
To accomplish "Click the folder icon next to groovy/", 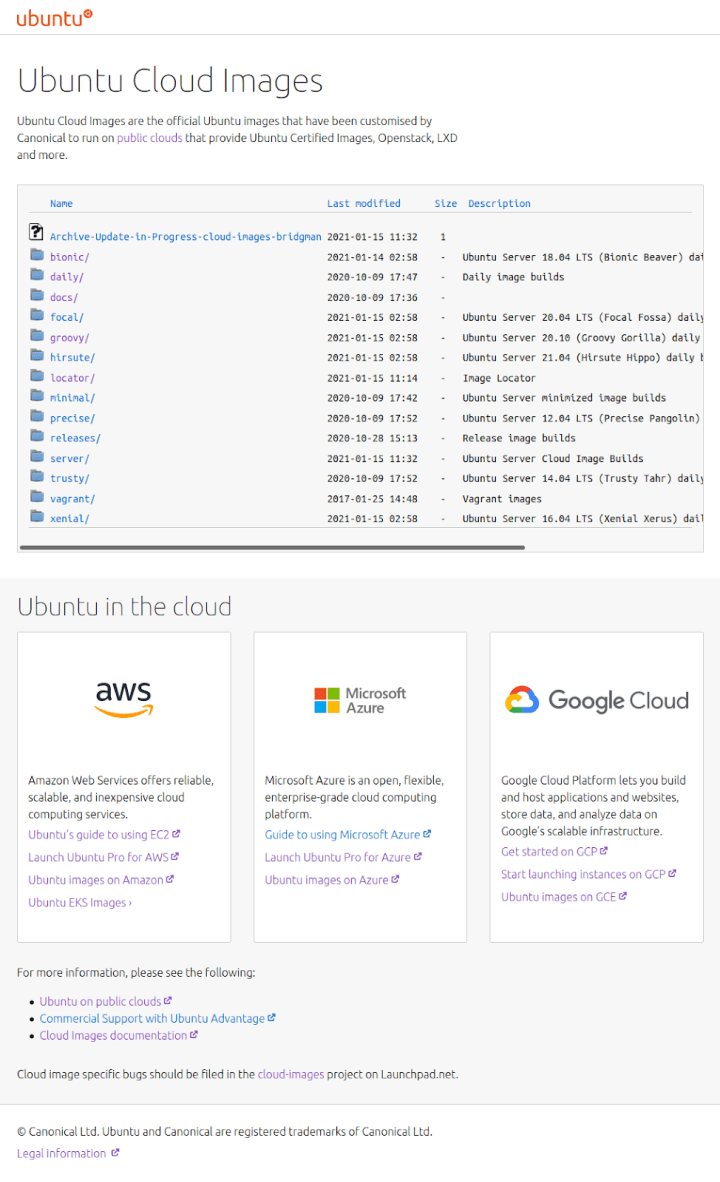I will pos(37,335).
